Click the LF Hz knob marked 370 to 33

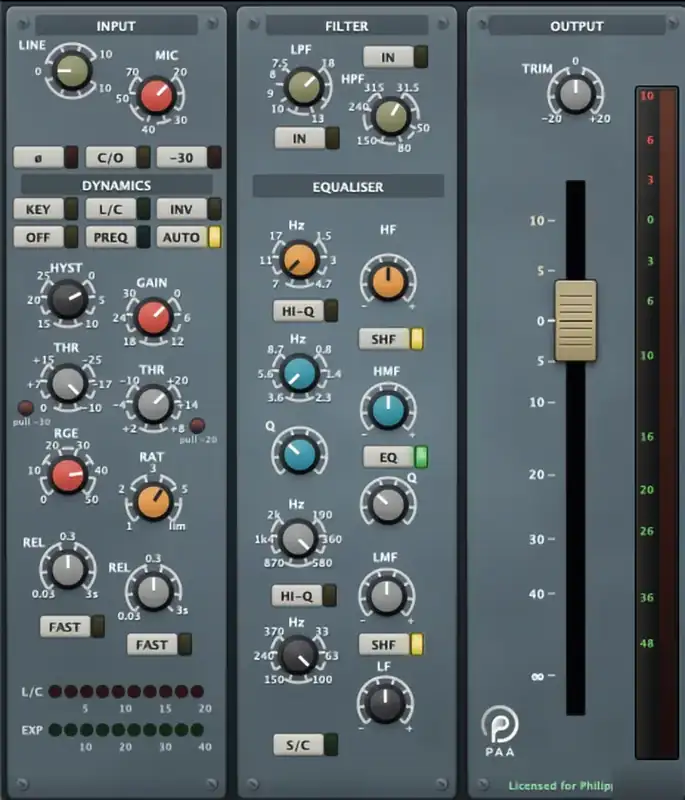298,655
